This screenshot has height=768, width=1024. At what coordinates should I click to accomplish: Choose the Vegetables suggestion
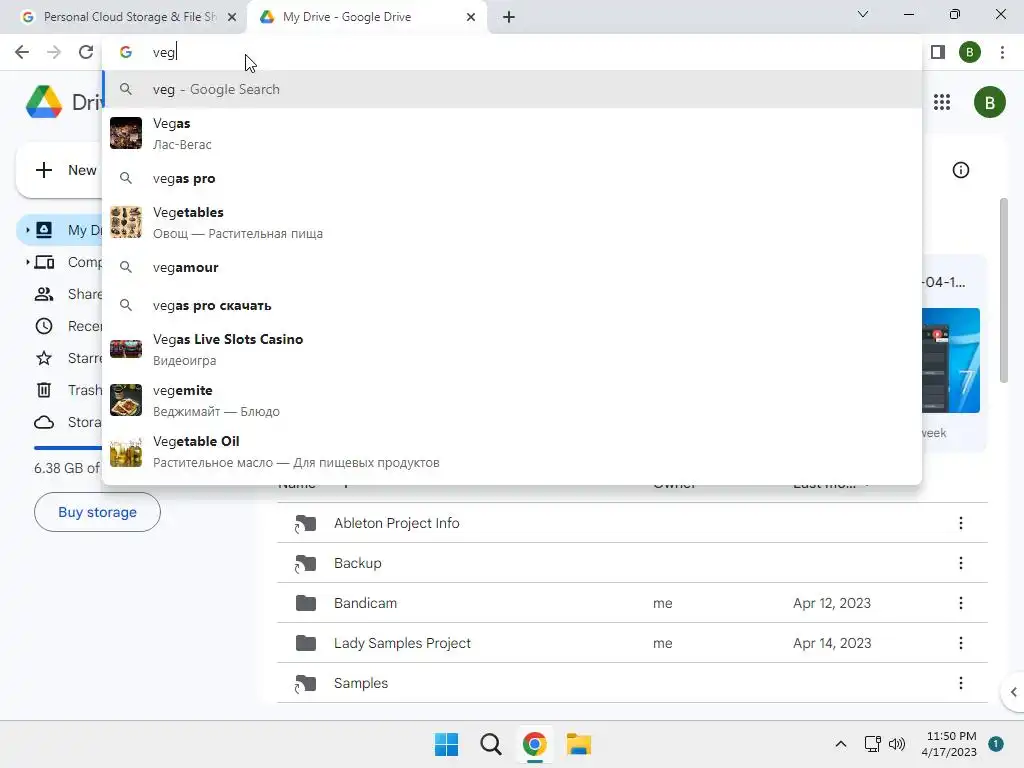click(513, 222)
